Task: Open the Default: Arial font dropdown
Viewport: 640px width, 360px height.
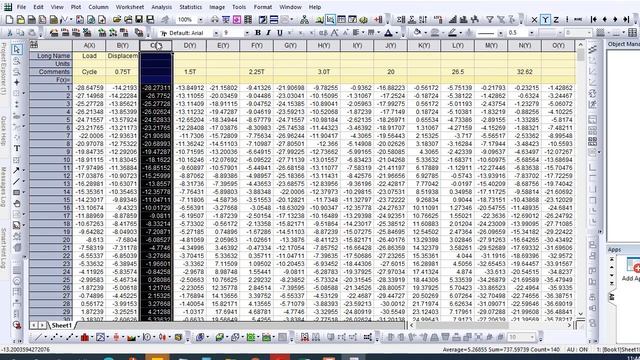Action: 216,33
